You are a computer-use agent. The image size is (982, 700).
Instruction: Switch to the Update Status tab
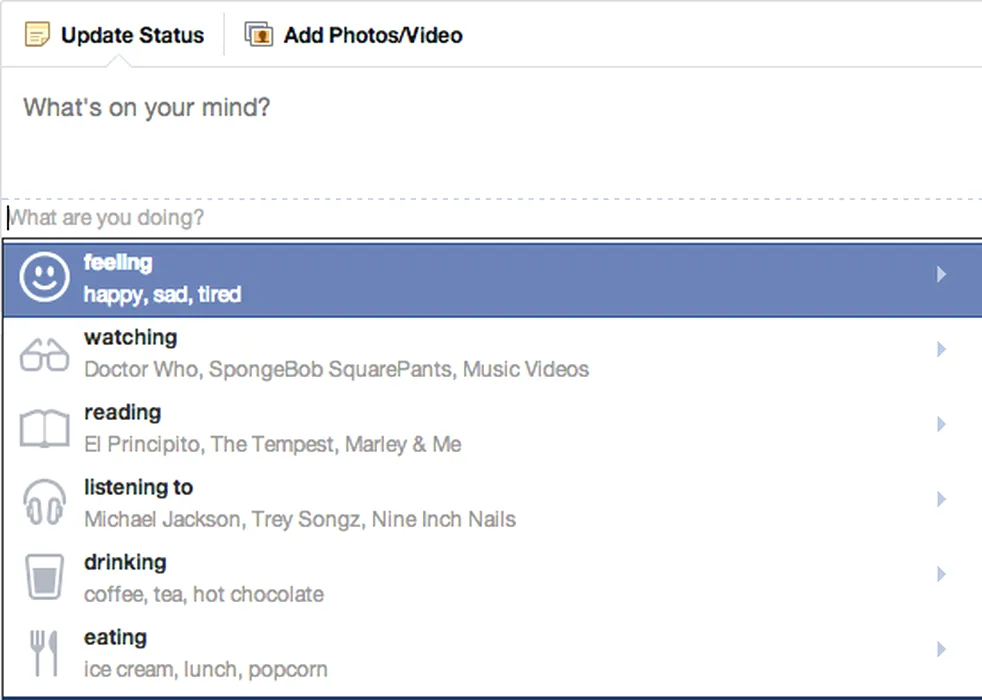[132, 36]
